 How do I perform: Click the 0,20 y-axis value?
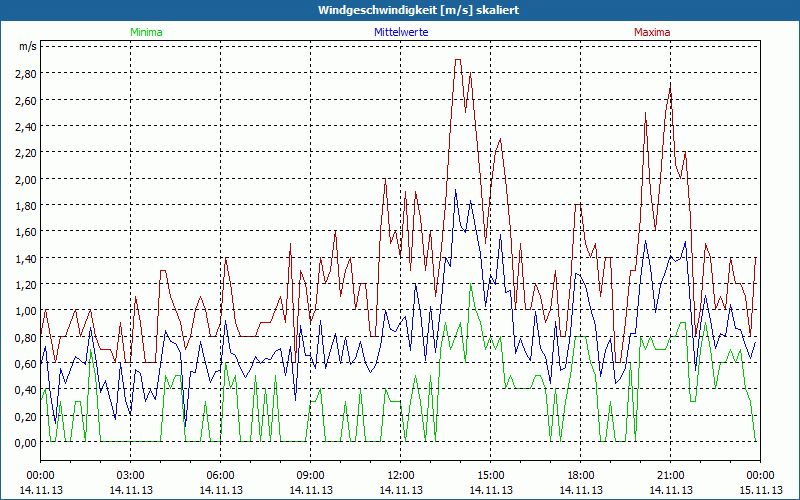coord(26,416)
